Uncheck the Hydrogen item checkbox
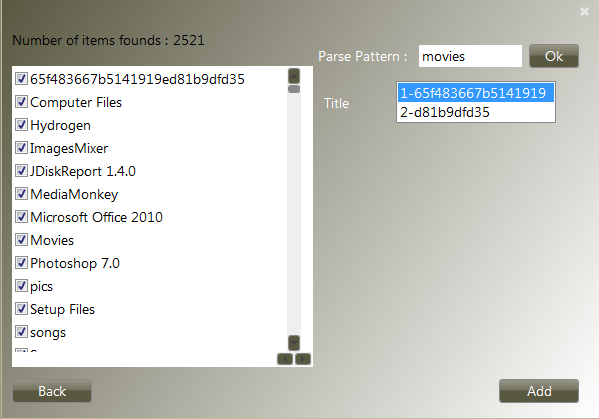Image resolution: width=599 pixels, height=419 pixels. [x=21, y=125]
